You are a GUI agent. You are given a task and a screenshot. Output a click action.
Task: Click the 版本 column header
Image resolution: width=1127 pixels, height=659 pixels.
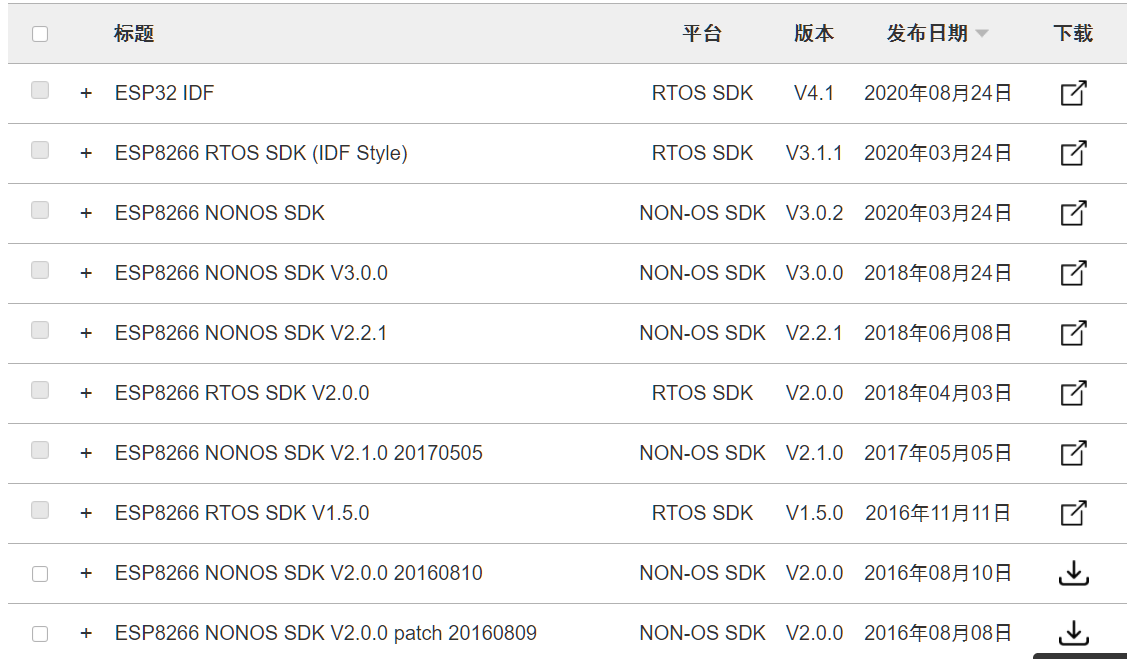point(813,32)
